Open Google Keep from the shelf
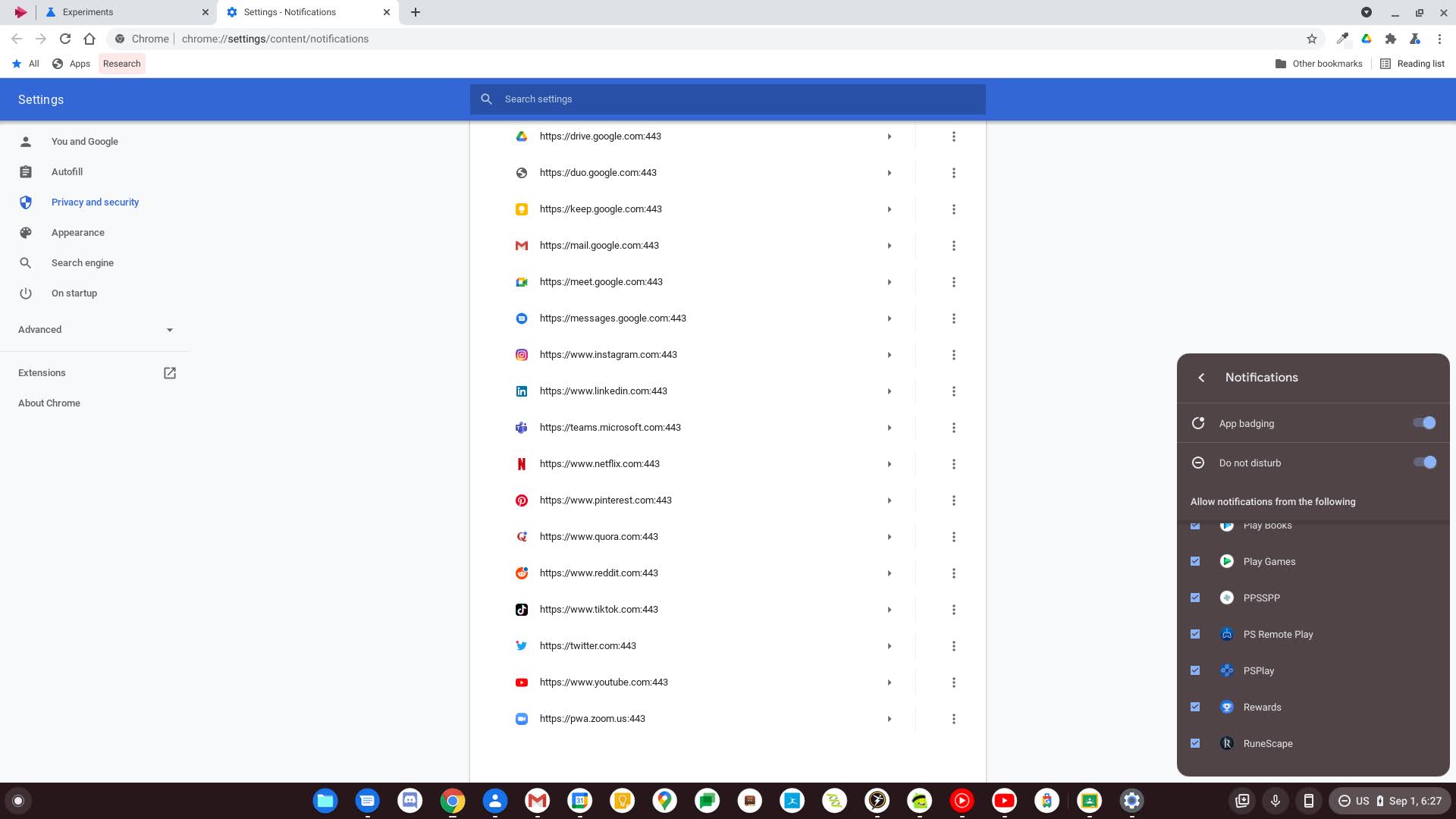The width and height of the screenshot is (1456, 819). pos(623,800)
